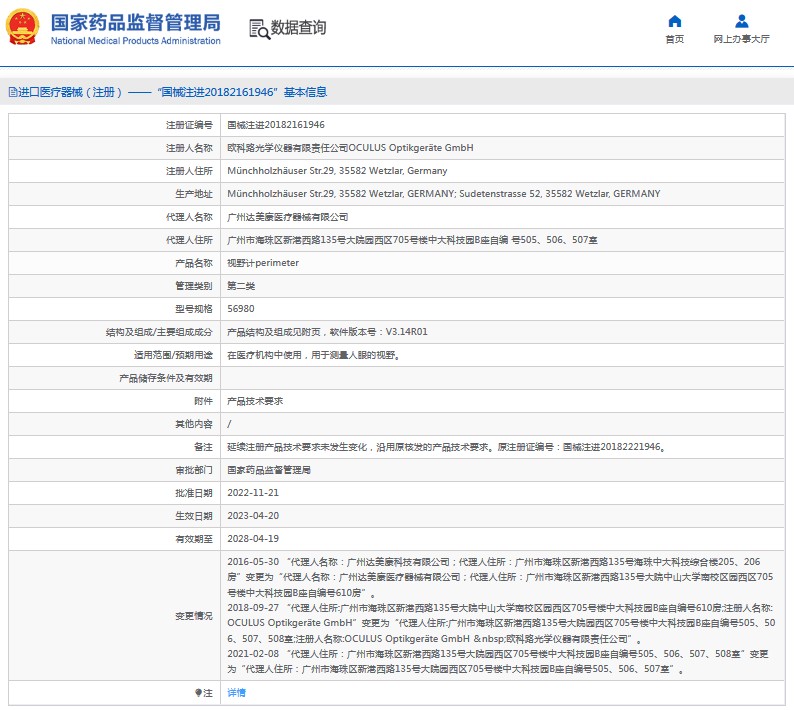794x710 pixels.
Task: Select effective date 2023-04-20
Action: click(x=253, y=516)
